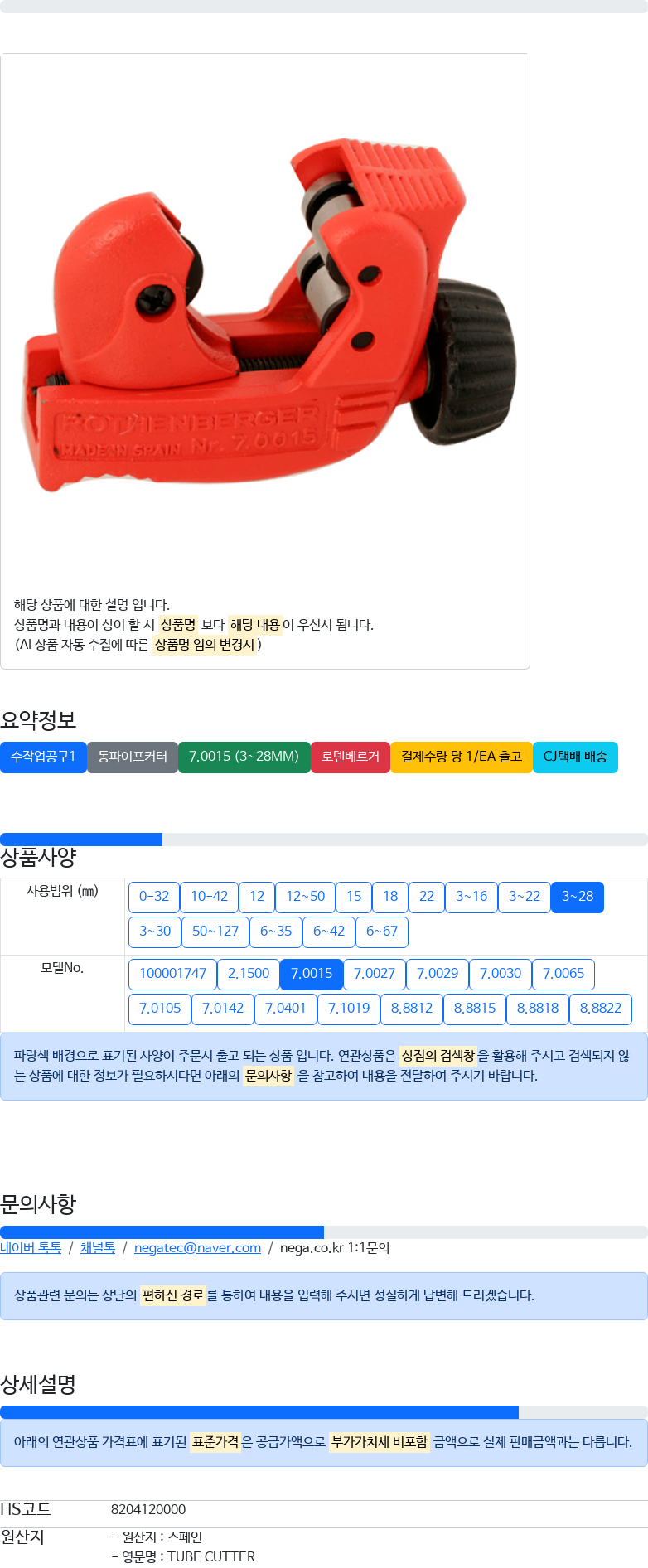The height and width of the screenshot is (1568, 648).
Task: Select model number 8.8822
Action: tap(601, 1009)
